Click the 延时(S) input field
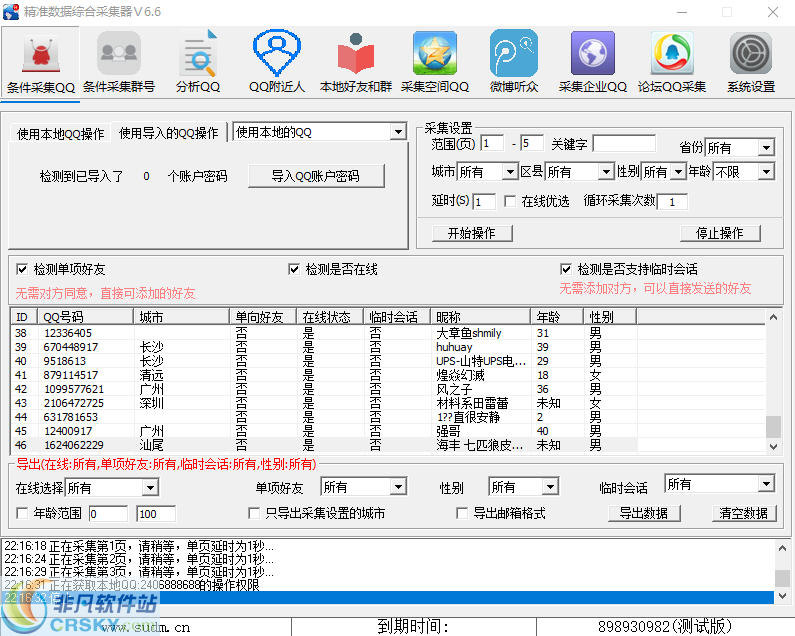This screenshot has height=636, width=795. (x=484, y=202)
